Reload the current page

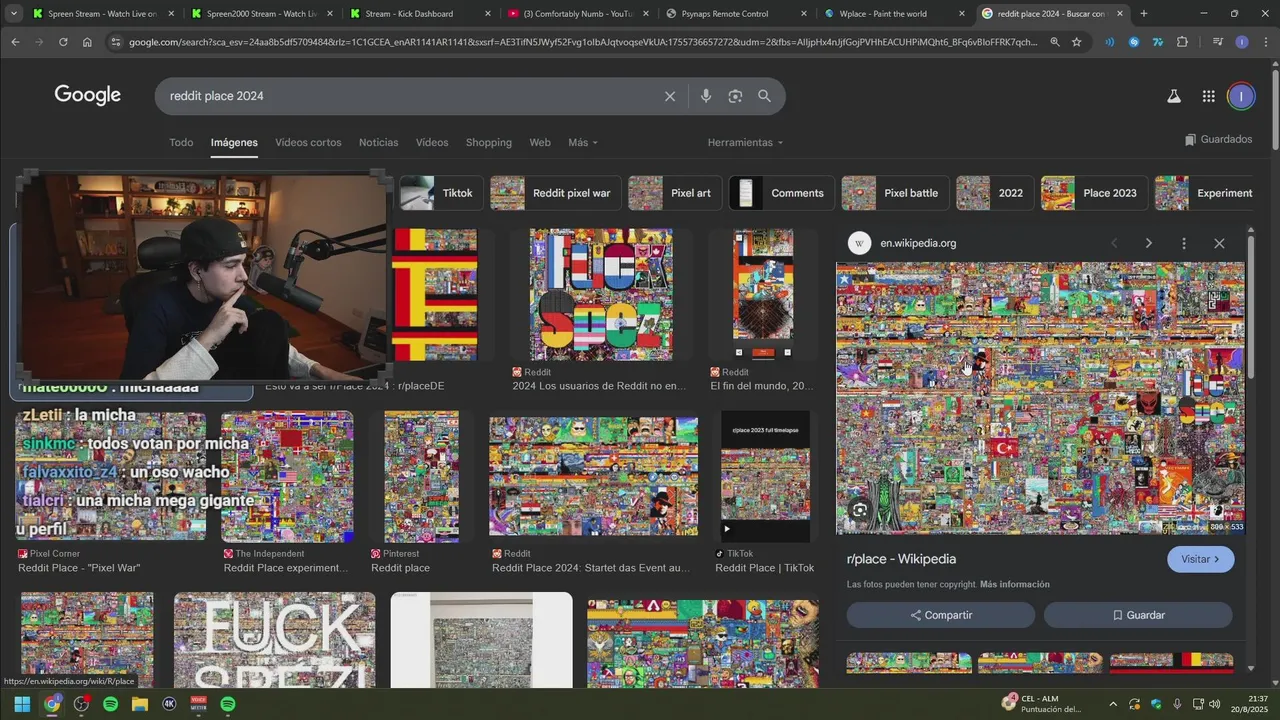coord(63,42)
